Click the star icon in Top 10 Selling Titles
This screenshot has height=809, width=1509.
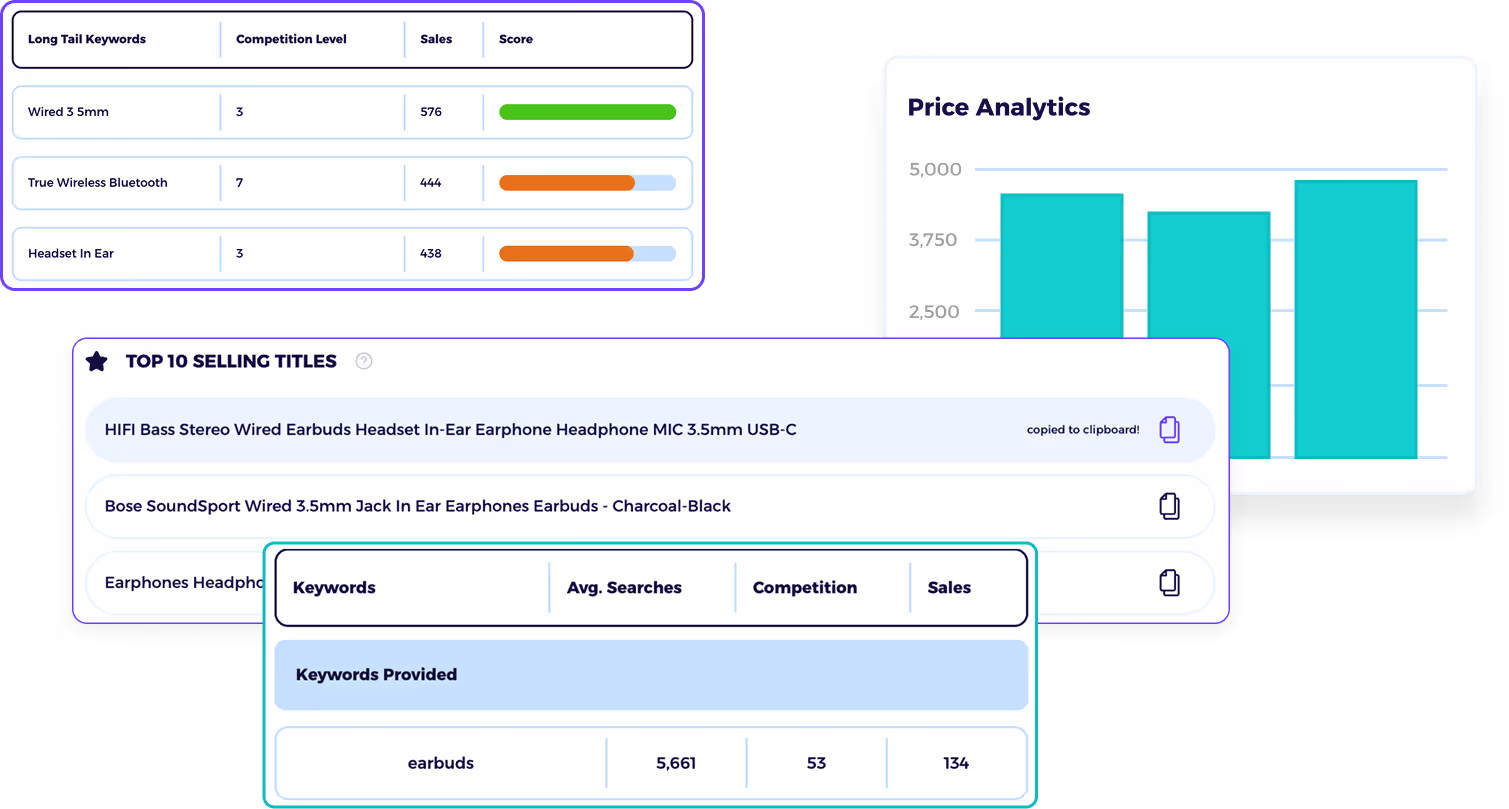(97, 361)
